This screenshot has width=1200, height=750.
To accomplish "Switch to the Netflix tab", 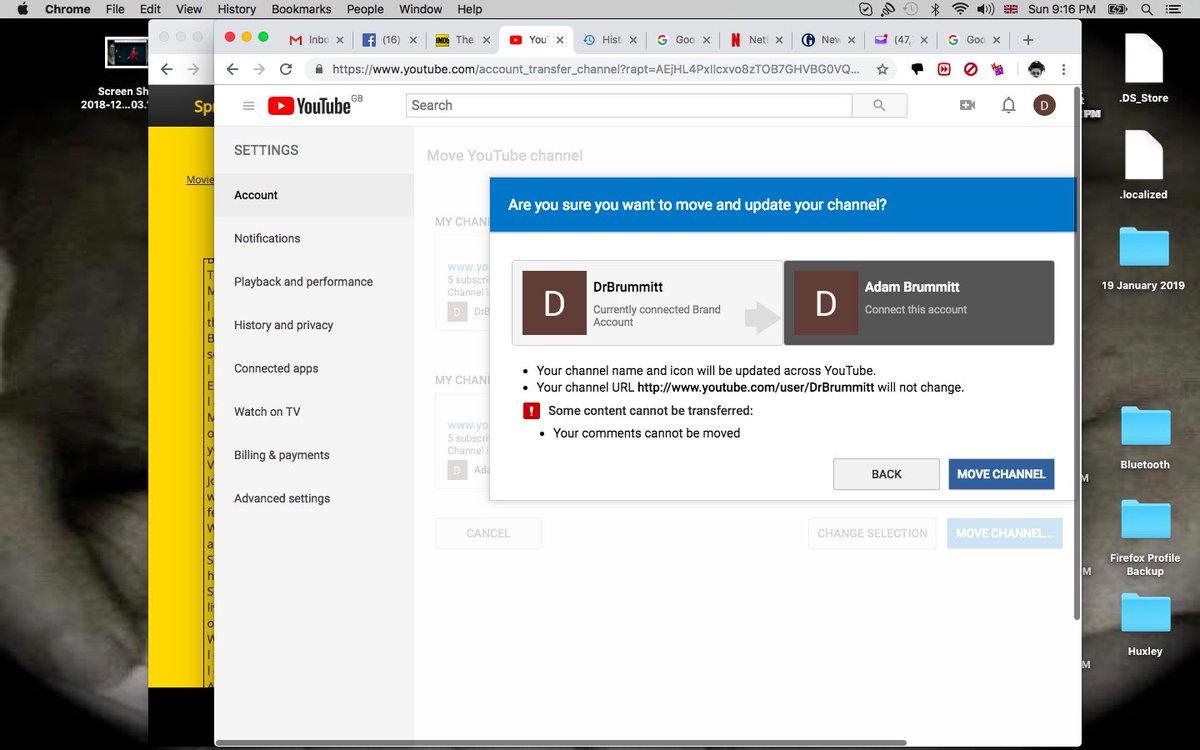I will click(x=756, y=40).
